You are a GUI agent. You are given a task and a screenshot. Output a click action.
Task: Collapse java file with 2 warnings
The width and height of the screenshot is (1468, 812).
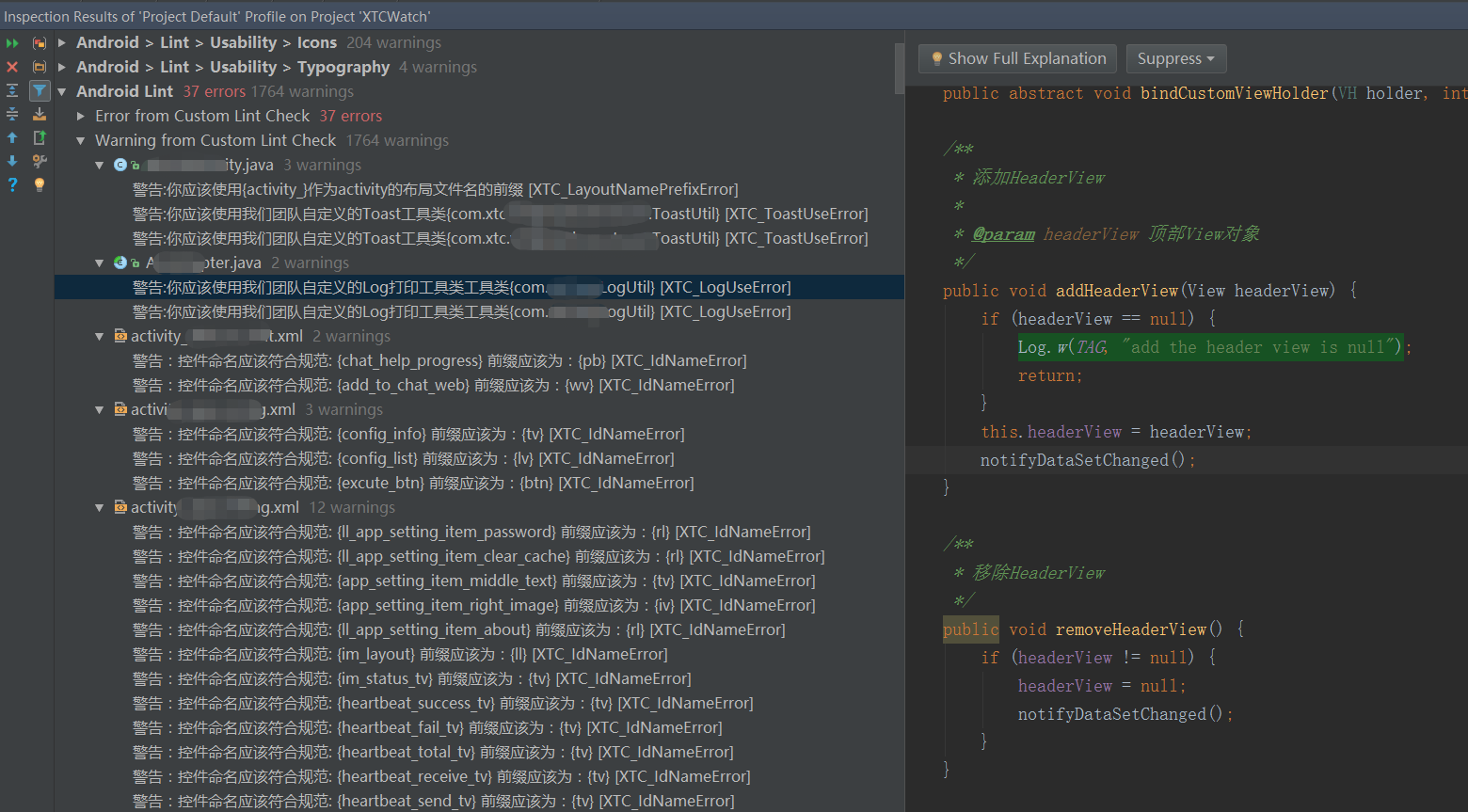pos(100,263)
